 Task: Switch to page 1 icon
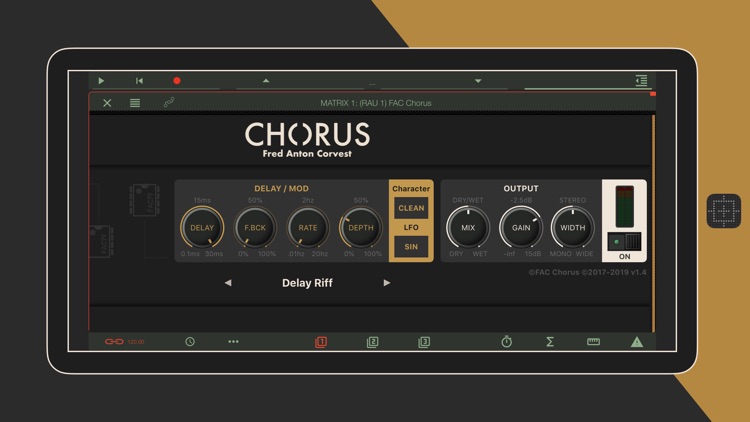point(321,342)
